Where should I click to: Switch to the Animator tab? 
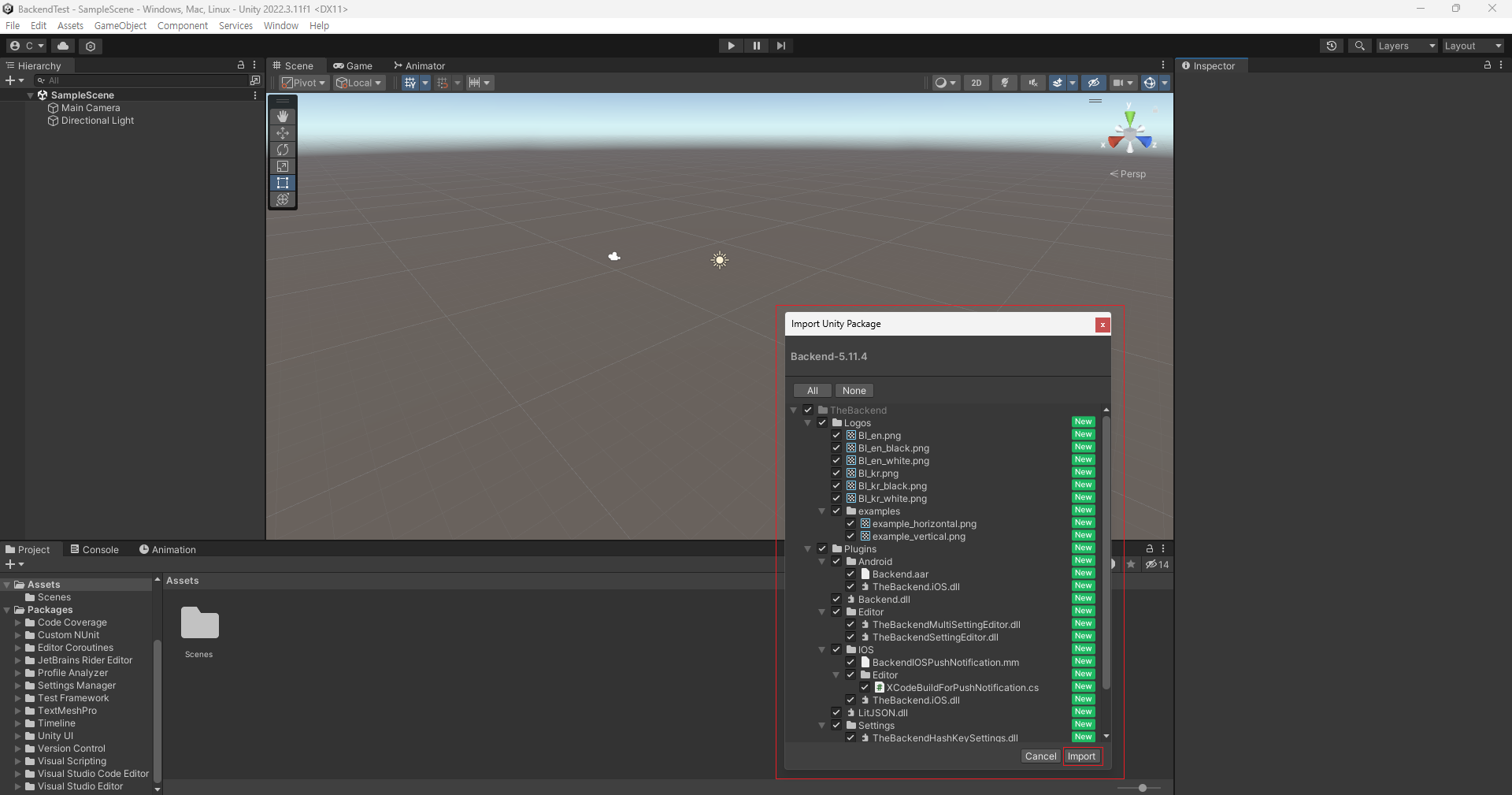tap(420, 65)
